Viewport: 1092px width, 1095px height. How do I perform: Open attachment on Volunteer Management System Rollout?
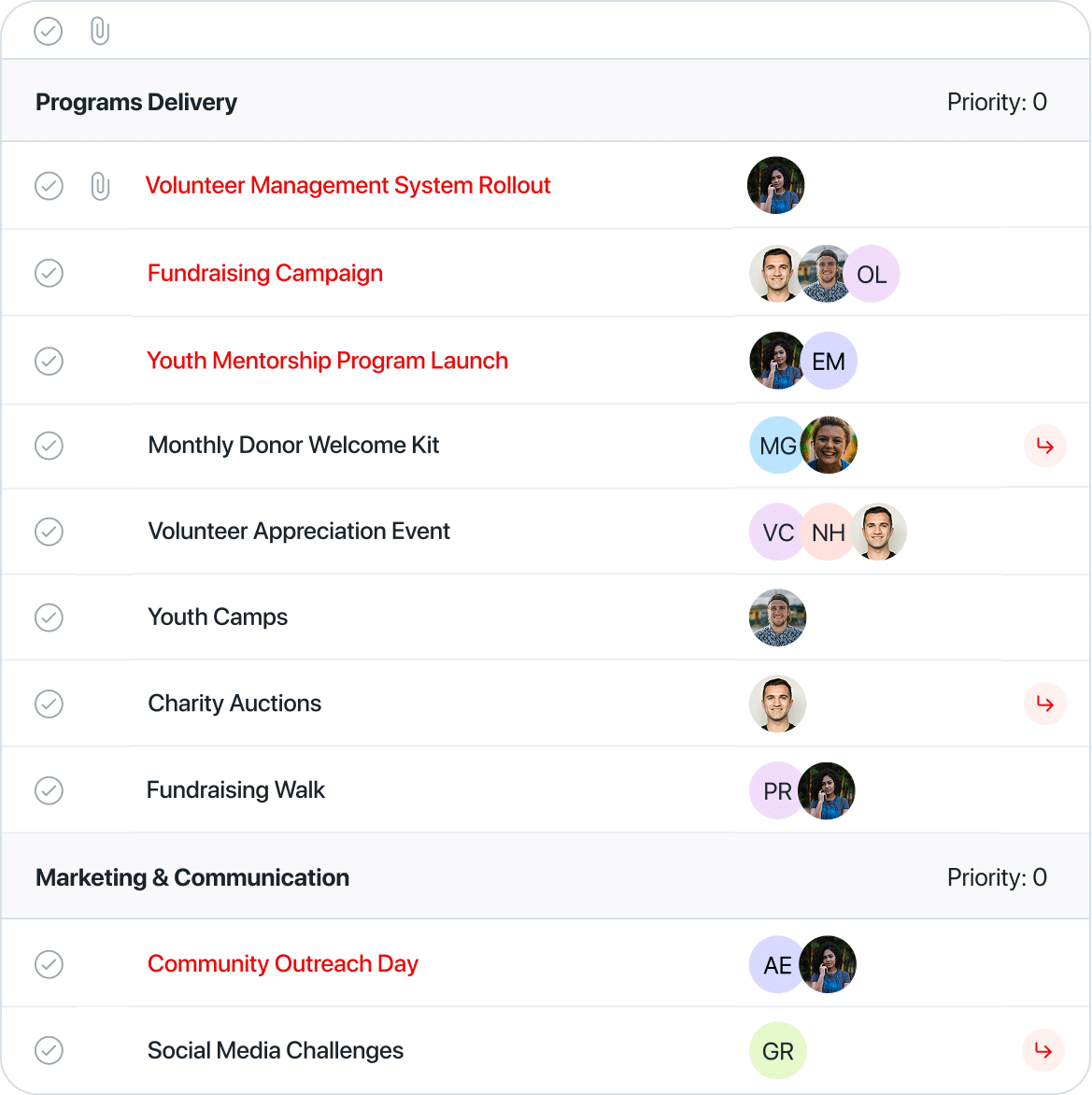pyautogui.click(x=100, y=187)
